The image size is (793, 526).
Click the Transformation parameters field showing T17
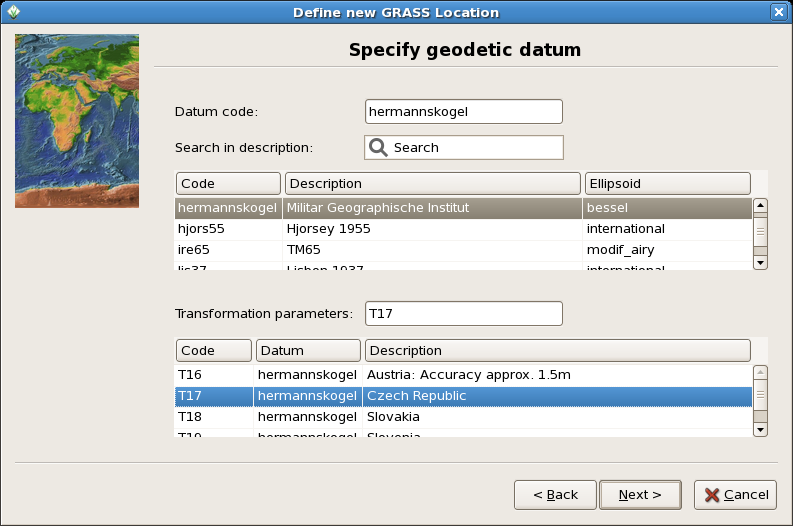[464, 314]
